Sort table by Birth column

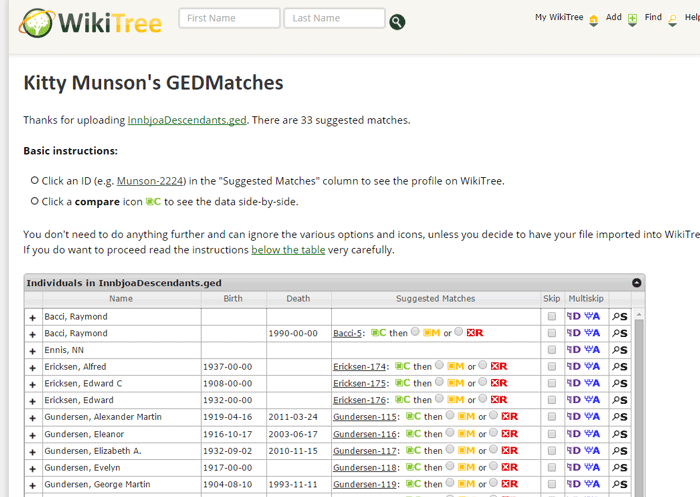click(233, 299)
